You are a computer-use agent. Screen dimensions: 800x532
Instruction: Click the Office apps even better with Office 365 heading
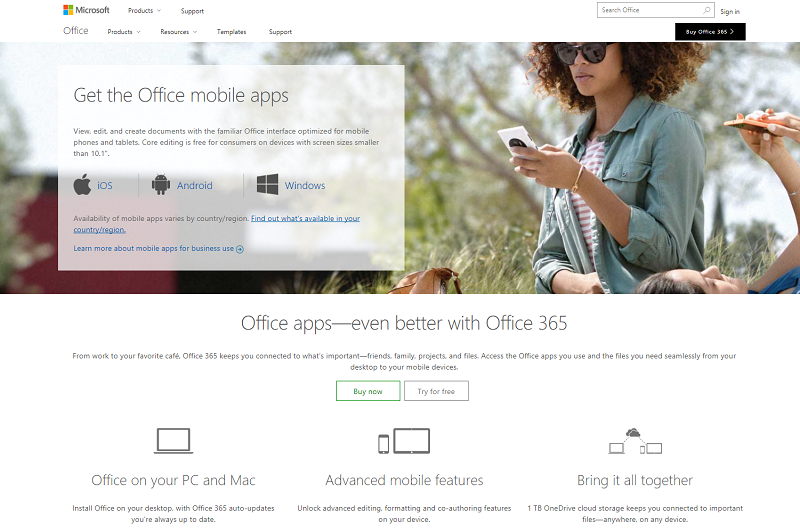pyautogui.click(x=404, y=323)
